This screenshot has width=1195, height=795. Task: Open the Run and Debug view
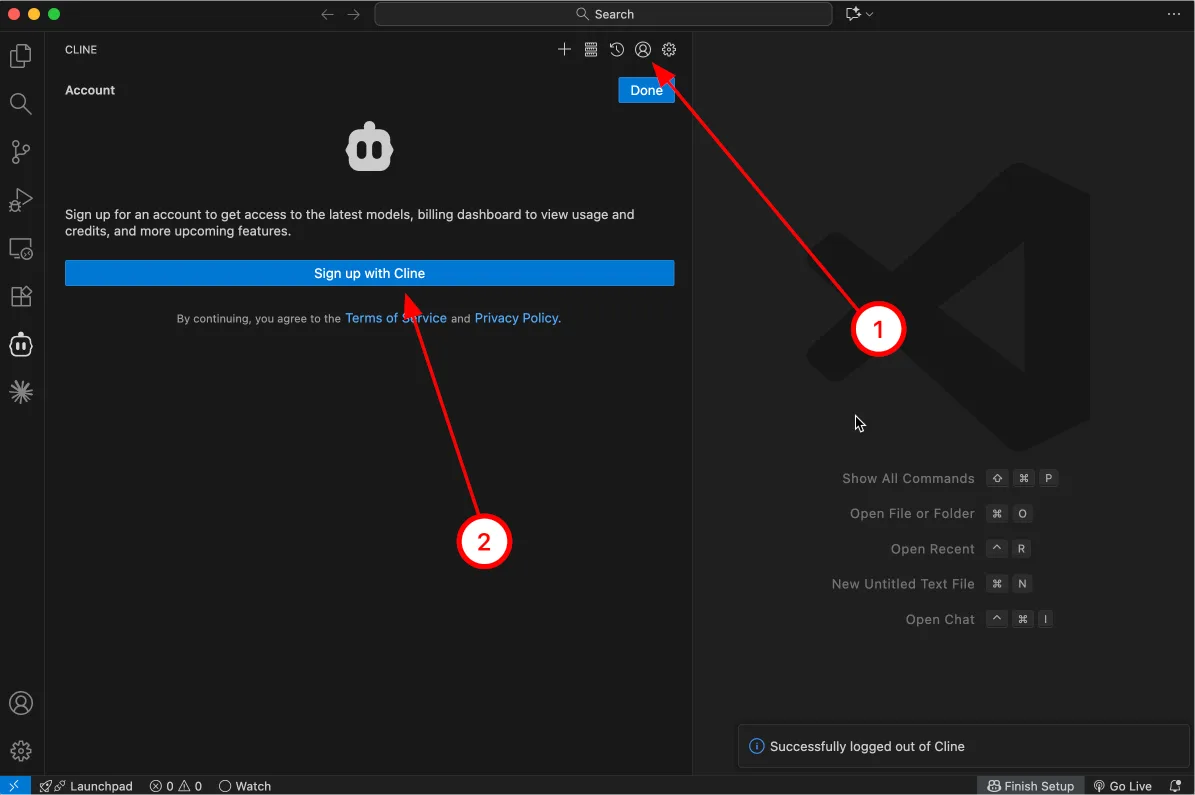click(x=21, y=200)
